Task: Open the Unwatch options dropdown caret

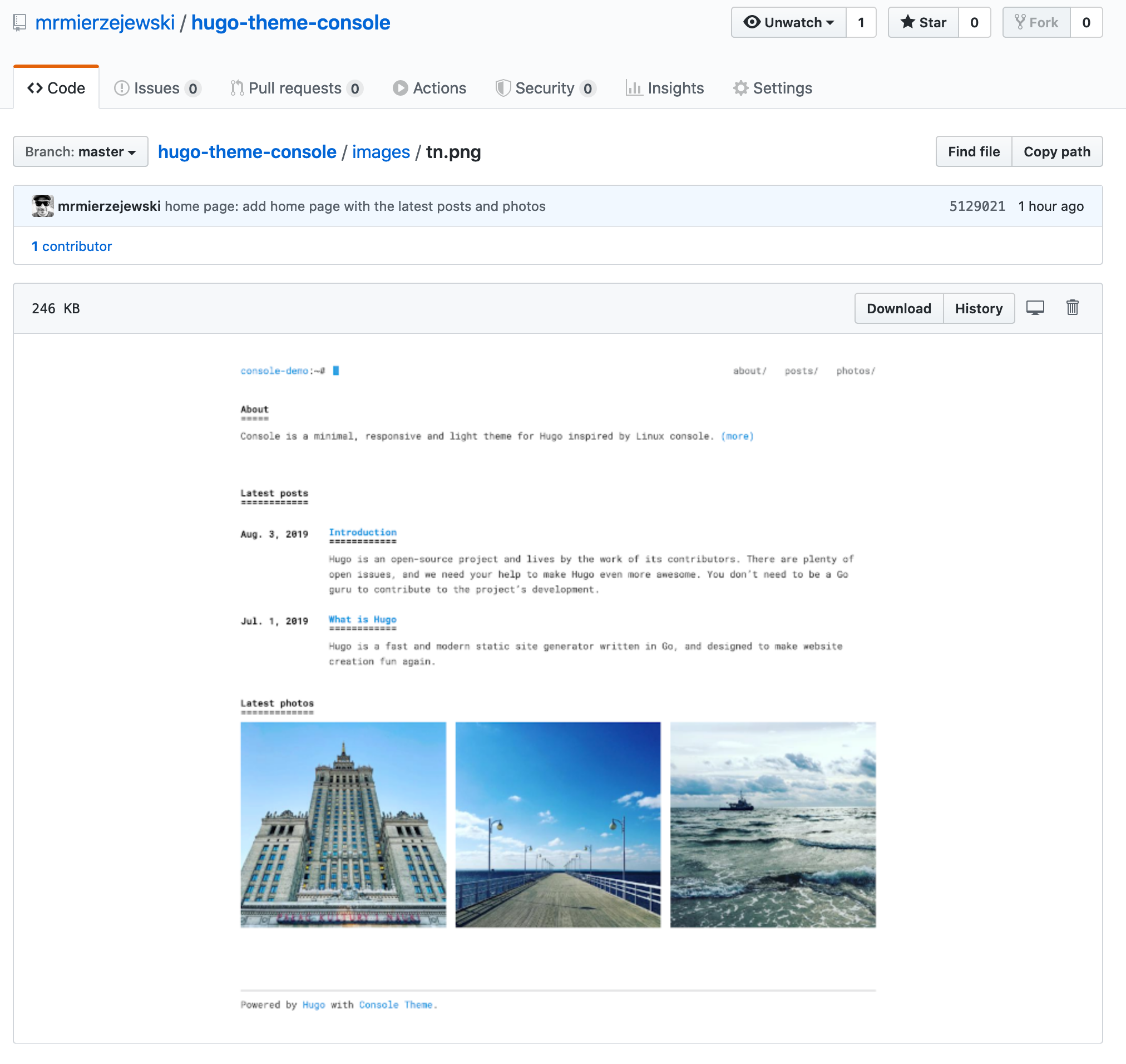Action: pyautogui.click(x=831, y=22)
